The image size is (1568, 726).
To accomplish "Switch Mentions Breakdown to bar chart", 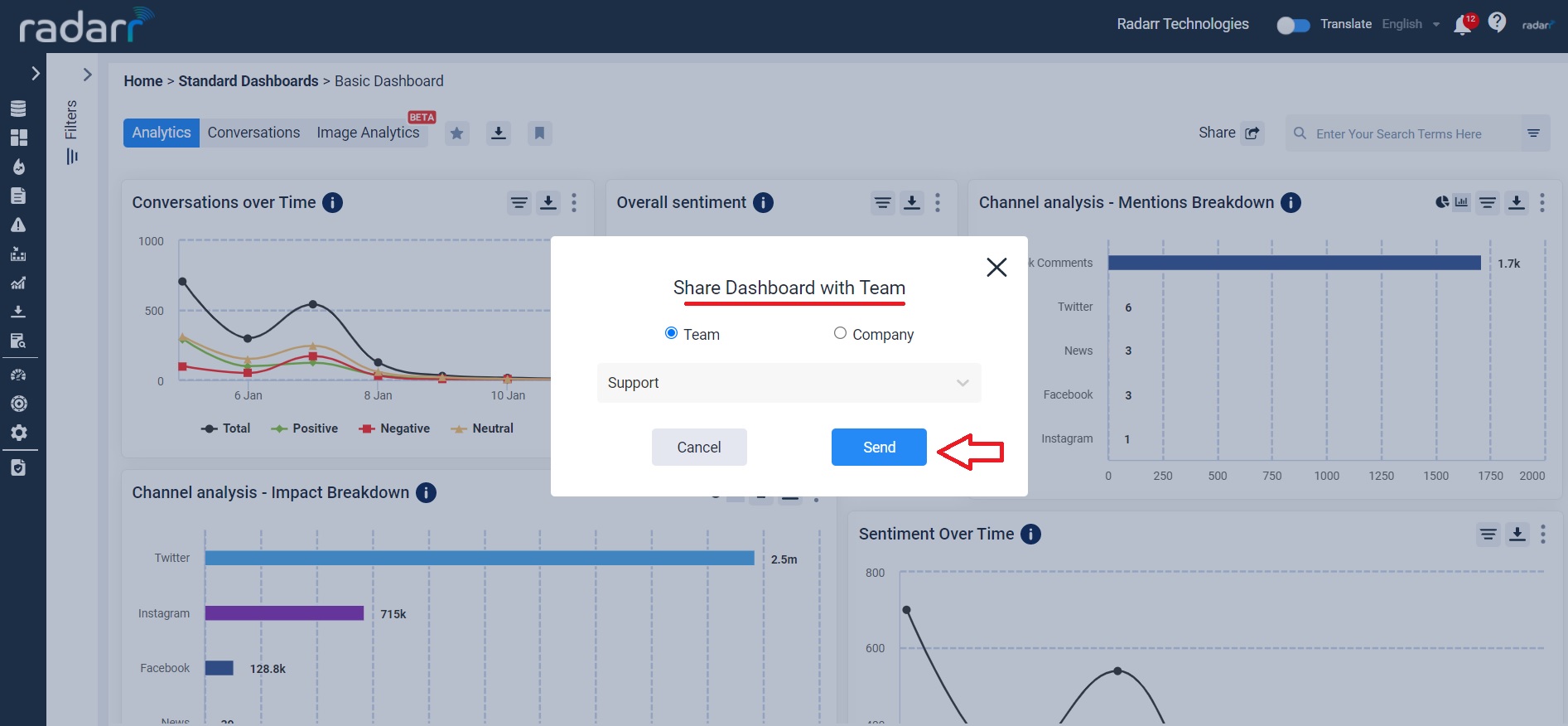I will 1462,202.
